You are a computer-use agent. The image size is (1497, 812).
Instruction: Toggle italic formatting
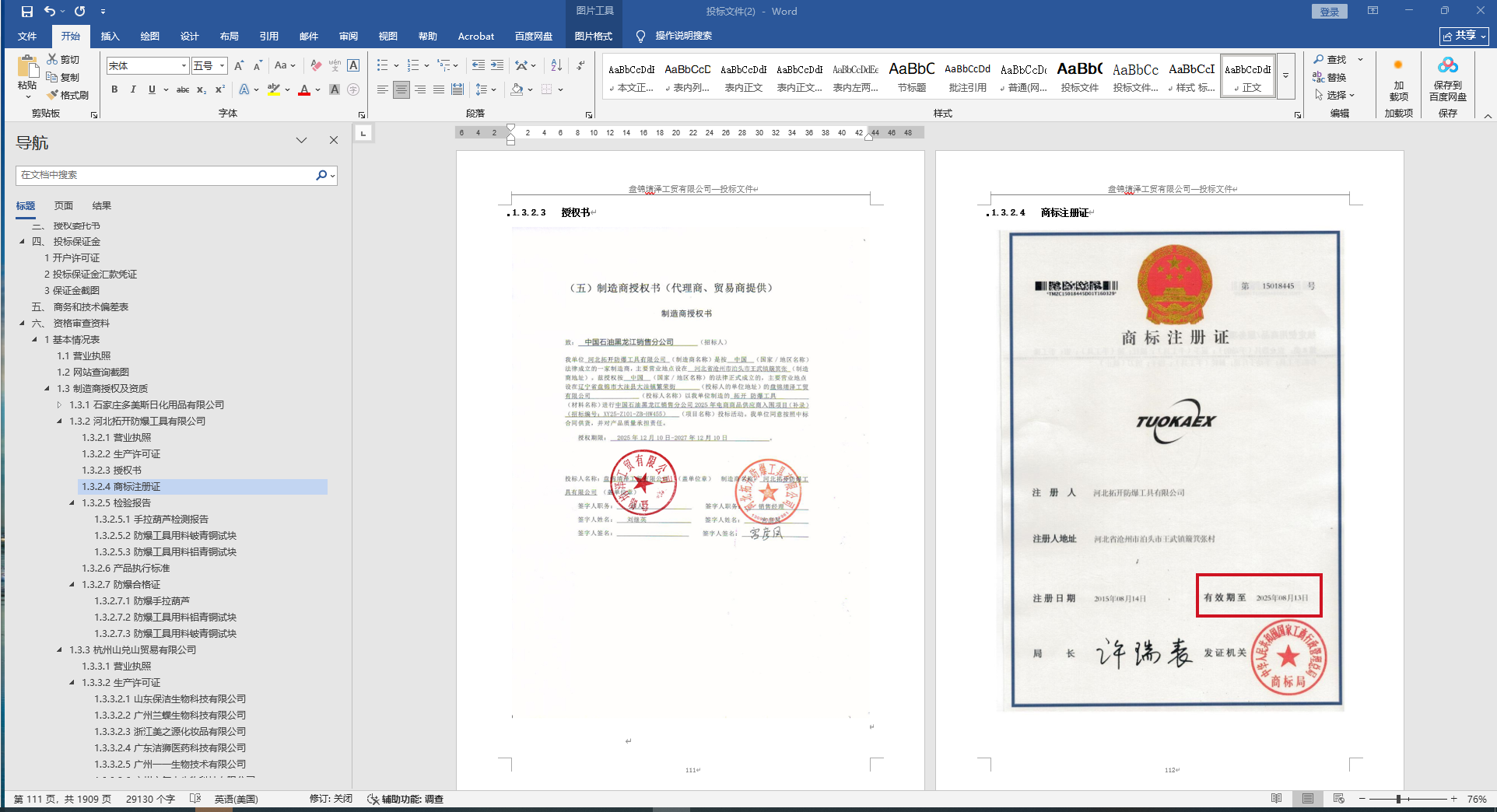click(133, 89)
